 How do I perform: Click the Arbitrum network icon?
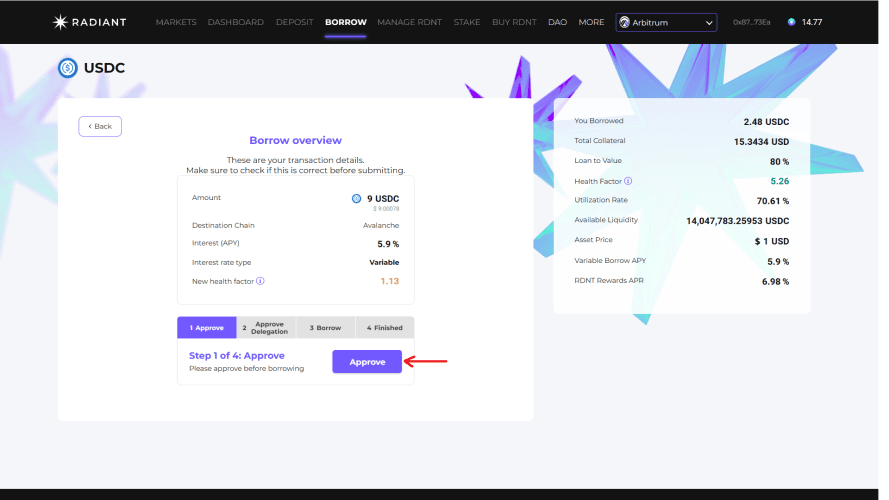[x=624, y=22]
